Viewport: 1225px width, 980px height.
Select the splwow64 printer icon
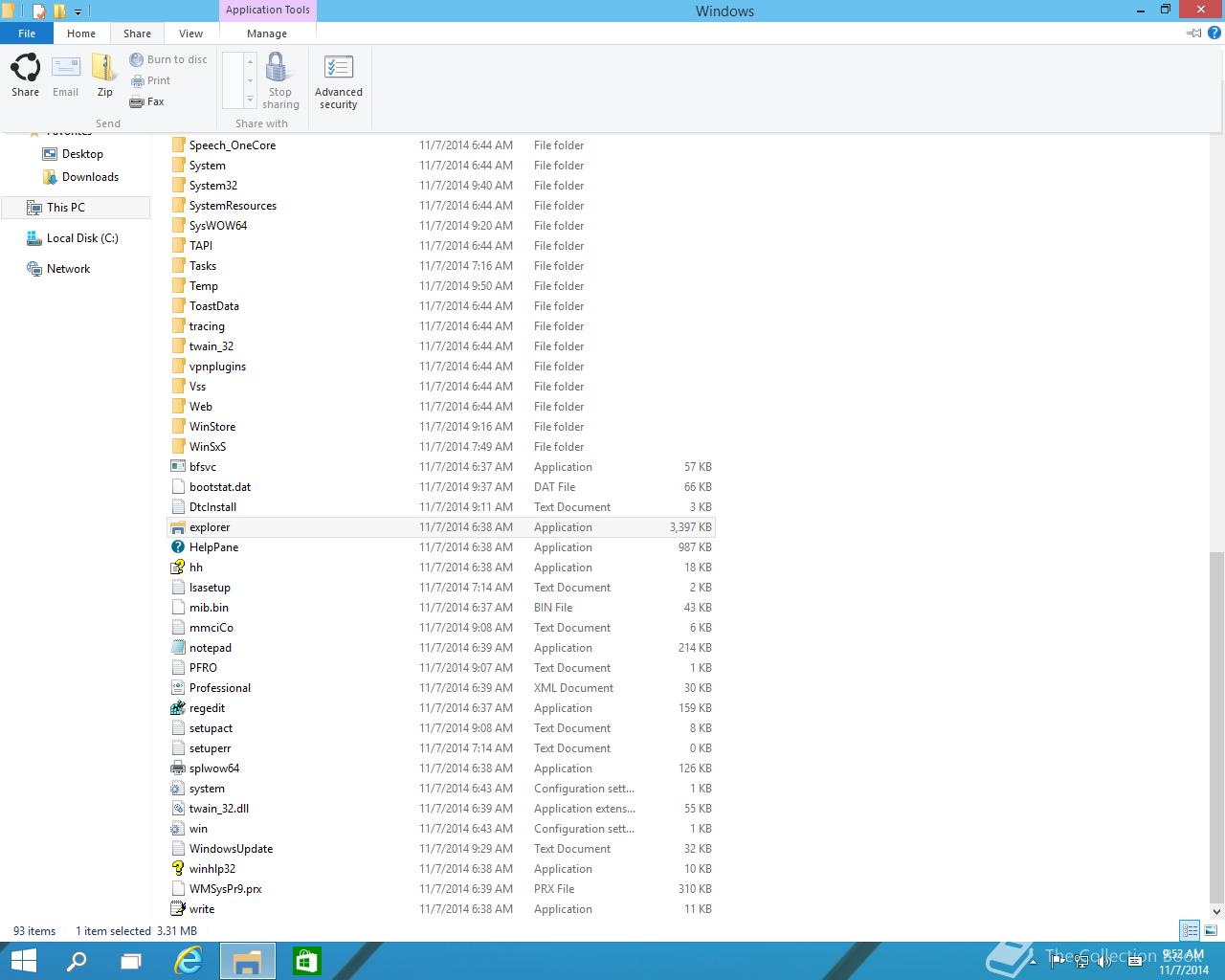click(177, 768)
